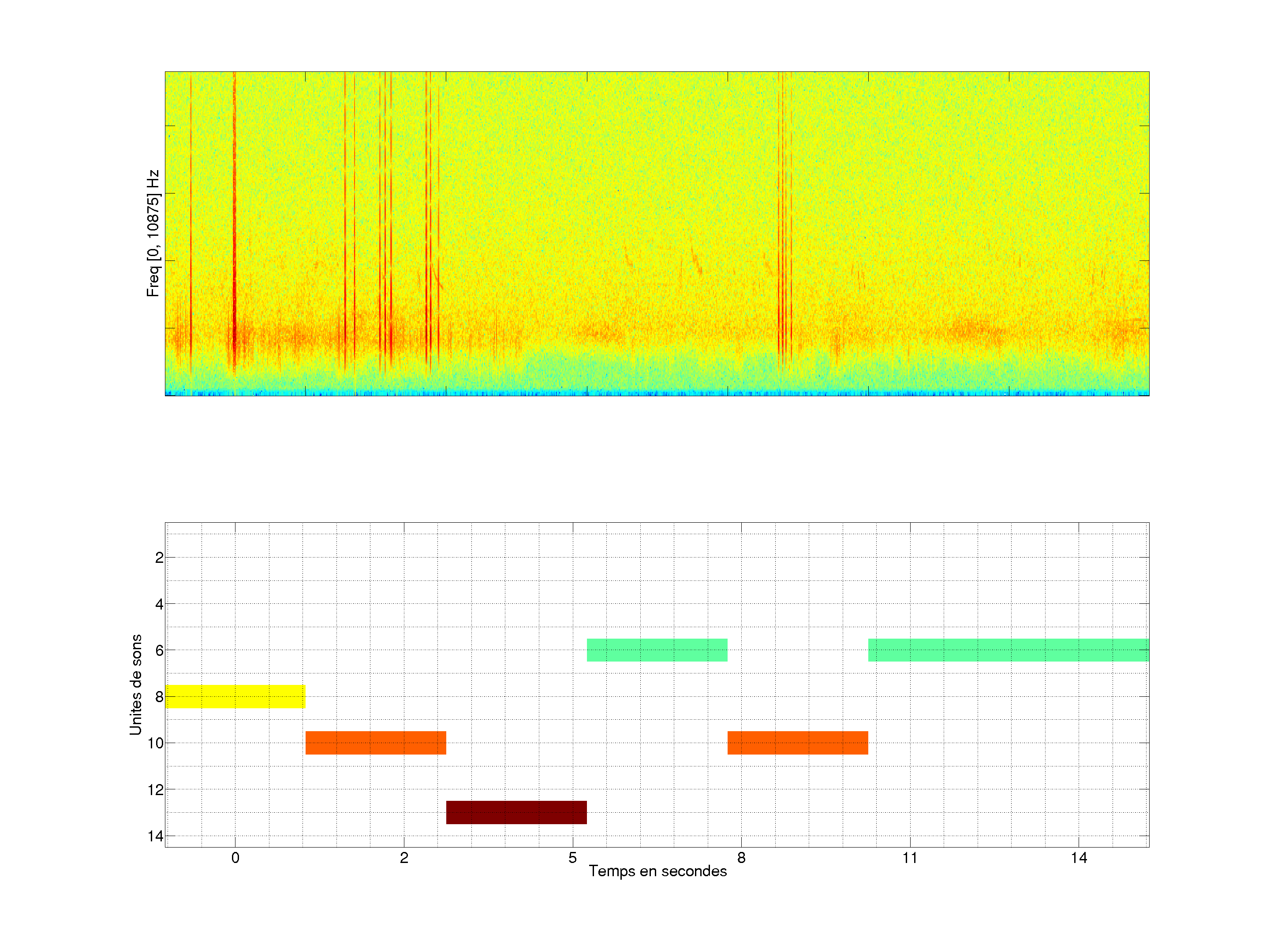Screen dimensions: 1270x952
Task: Click x-axis tick label 5
Action: click(x=572, y=858)
